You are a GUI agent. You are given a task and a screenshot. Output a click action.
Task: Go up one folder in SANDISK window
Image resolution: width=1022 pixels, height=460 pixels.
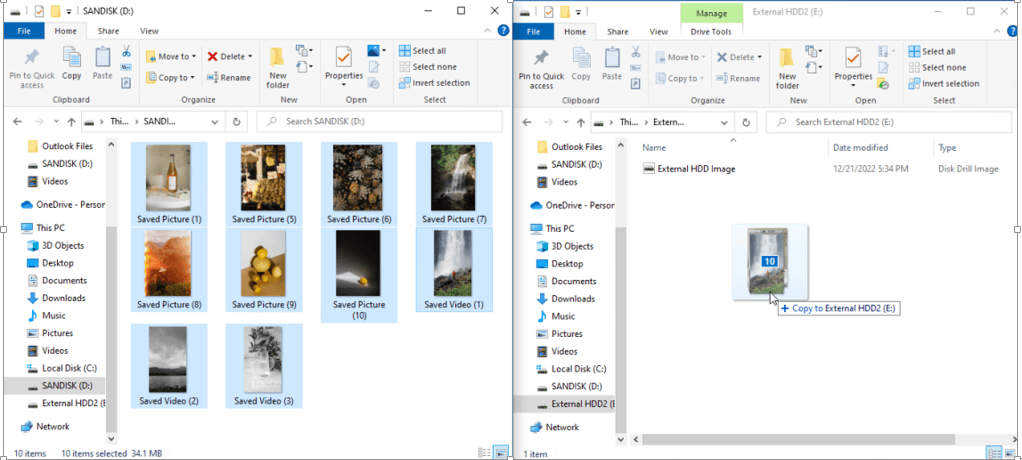click(72, 122)
